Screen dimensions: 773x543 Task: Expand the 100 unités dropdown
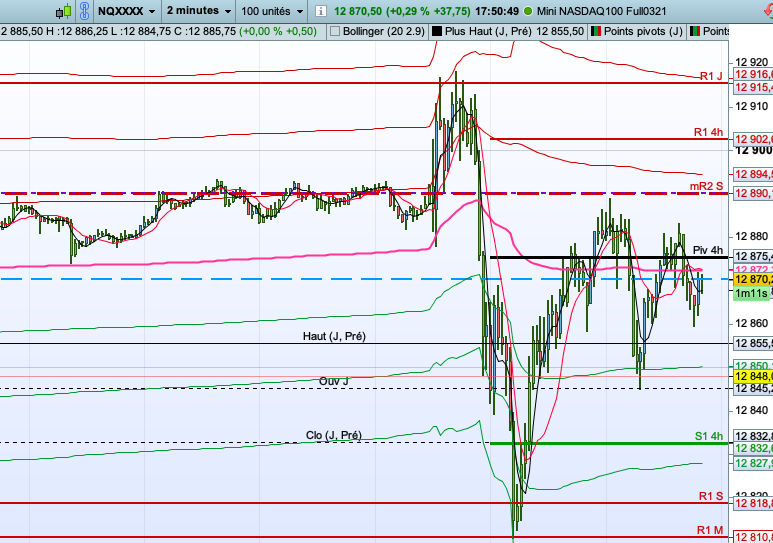(x=272, y=11)
